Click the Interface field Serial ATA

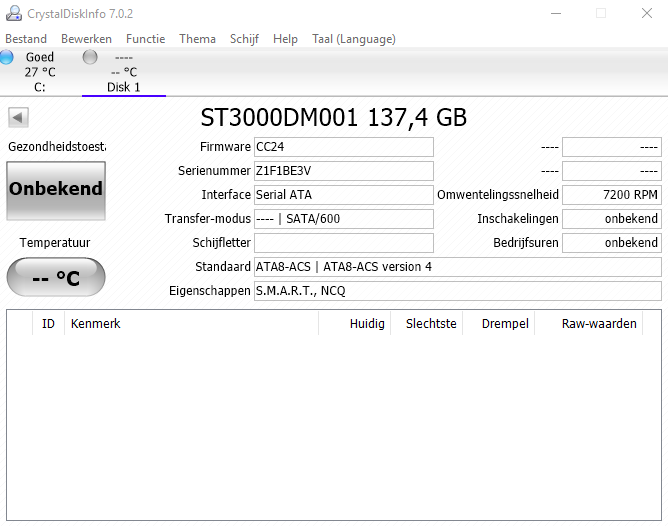click(344, 195)
